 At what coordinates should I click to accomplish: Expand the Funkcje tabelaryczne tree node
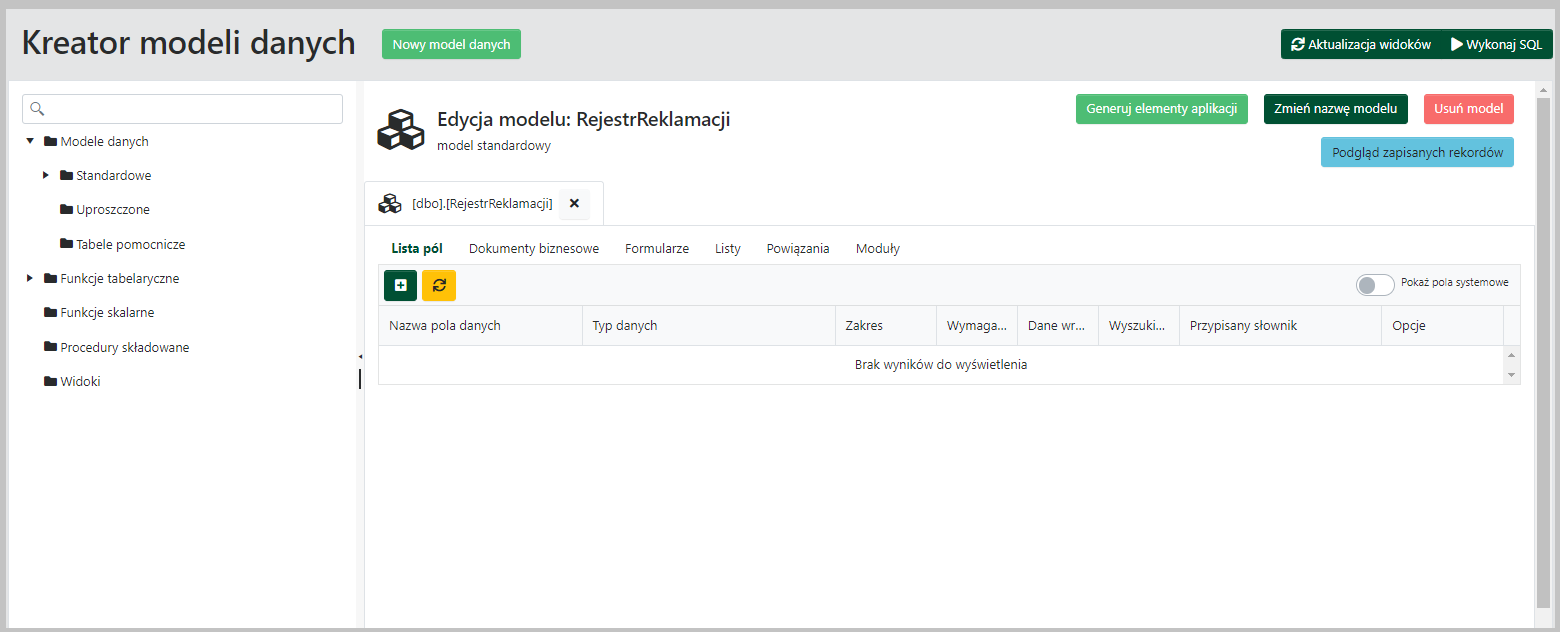pos(31,278)
